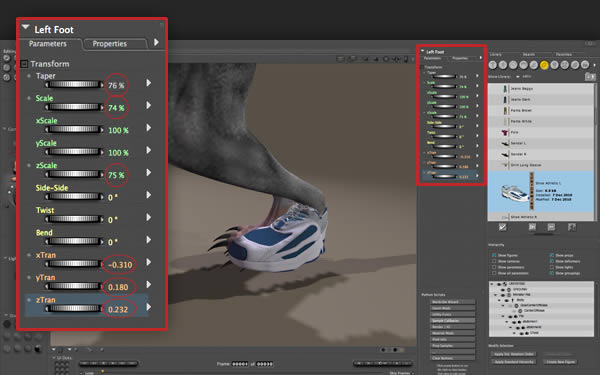600x375 pixels.
Task: Click the Scale dial in enlarged panel
Action: click(x=74, y=107)
